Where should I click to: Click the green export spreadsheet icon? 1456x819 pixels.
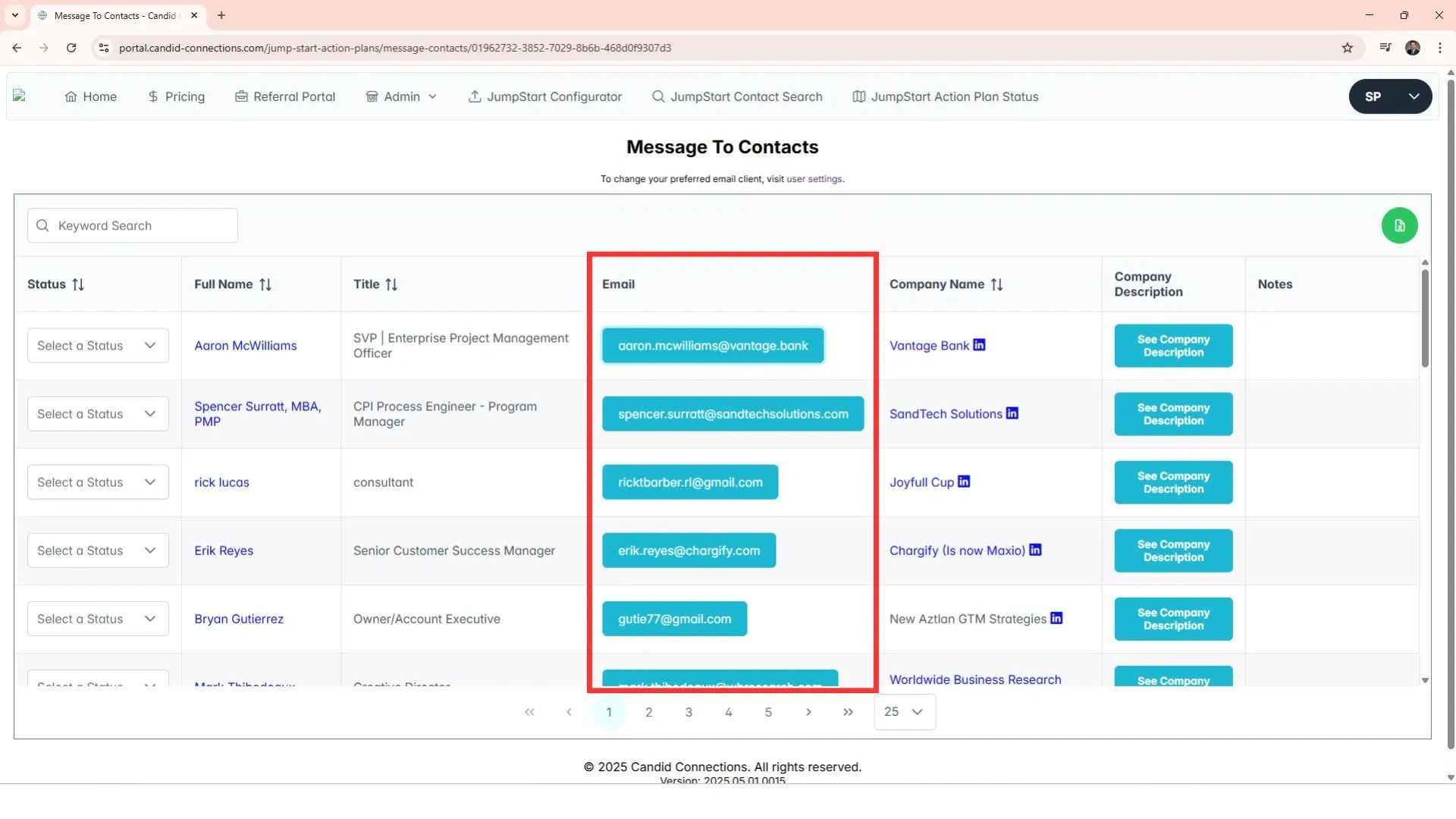[x=1399, y=225]
